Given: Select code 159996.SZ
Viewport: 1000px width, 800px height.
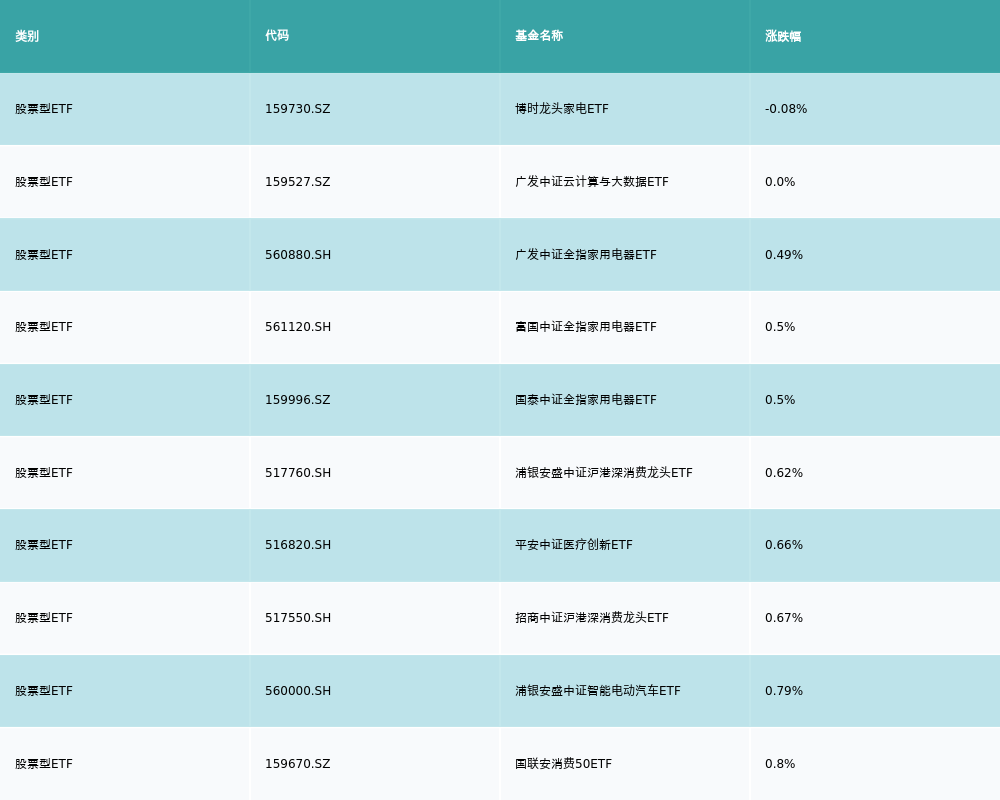Looking at the screenshot, I should tap(297, 400).
